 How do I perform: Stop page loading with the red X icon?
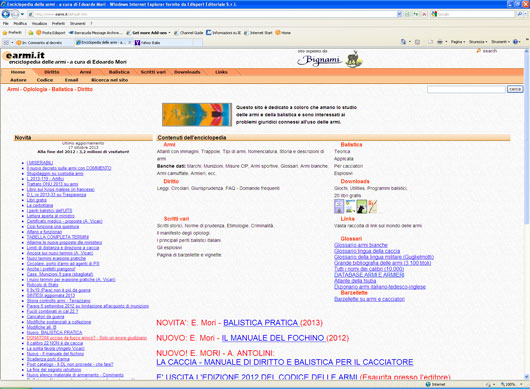tap(424, 14)
